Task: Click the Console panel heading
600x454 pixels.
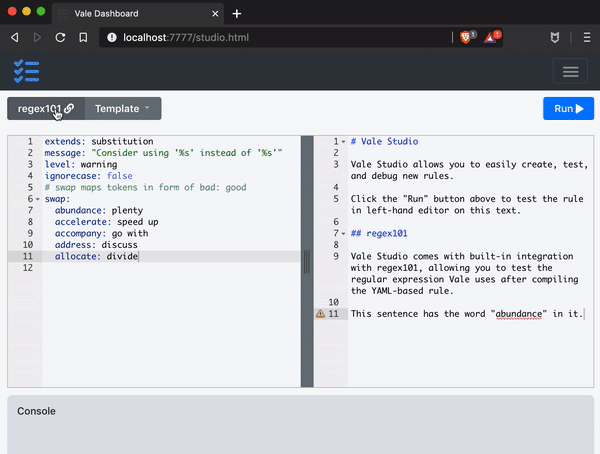Action: tap(36, 411)
